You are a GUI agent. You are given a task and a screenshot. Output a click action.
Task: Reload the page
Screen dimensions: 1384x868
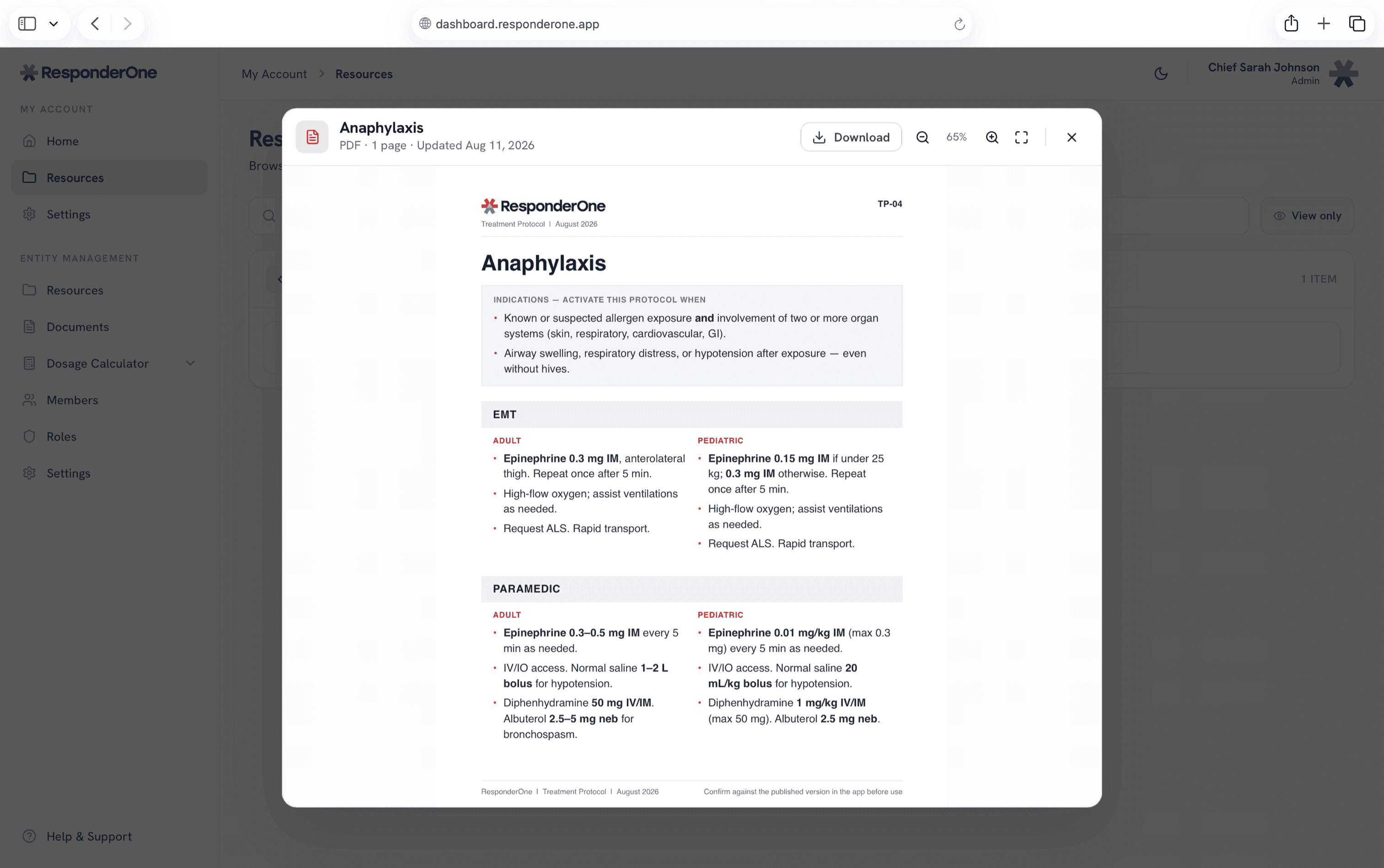[959, 23]
